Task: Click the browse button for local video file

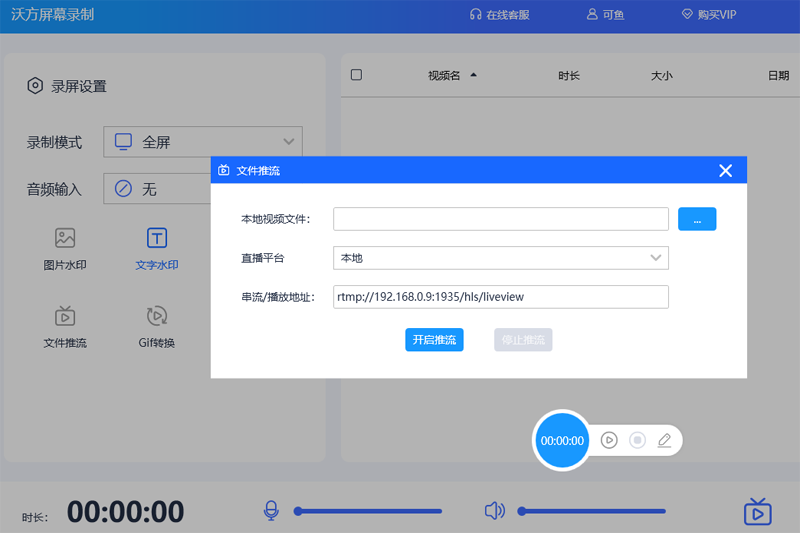Action: click(x=697, y=219)
